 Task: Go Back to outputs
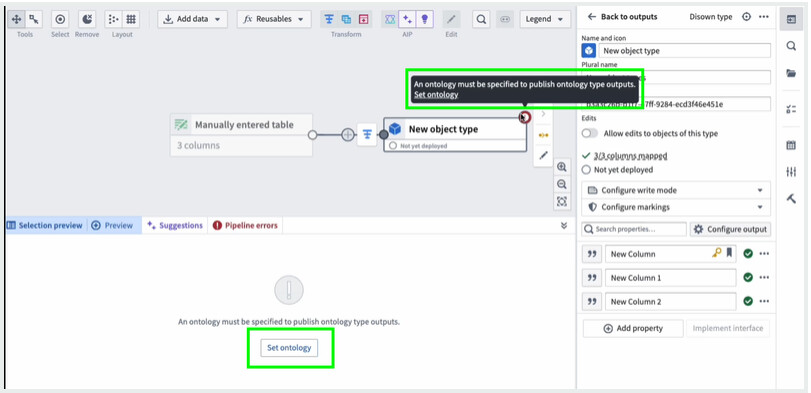click(623, 17)
